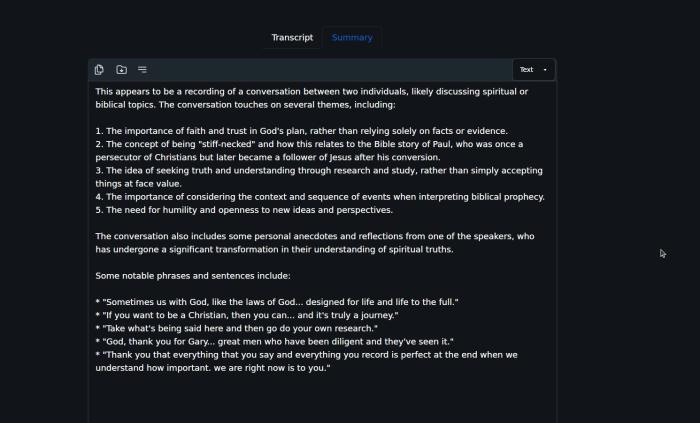The height and width of the screenshot is (423, 700).
Task: Click the small arrow beside Text
Action: (545, 70)
